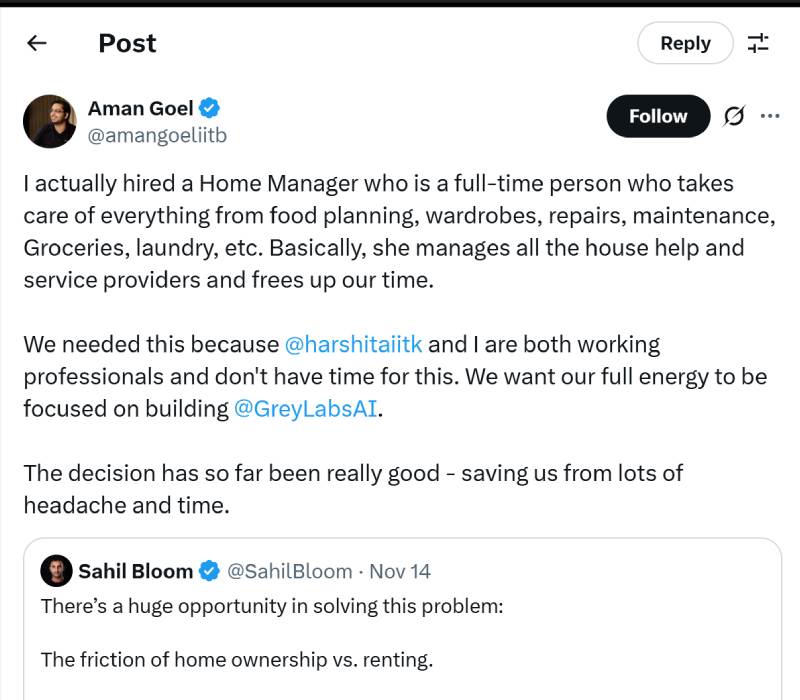Viewport: 800px width, 700px height.
Task: Click the Post header title
Action: [127, 43]
